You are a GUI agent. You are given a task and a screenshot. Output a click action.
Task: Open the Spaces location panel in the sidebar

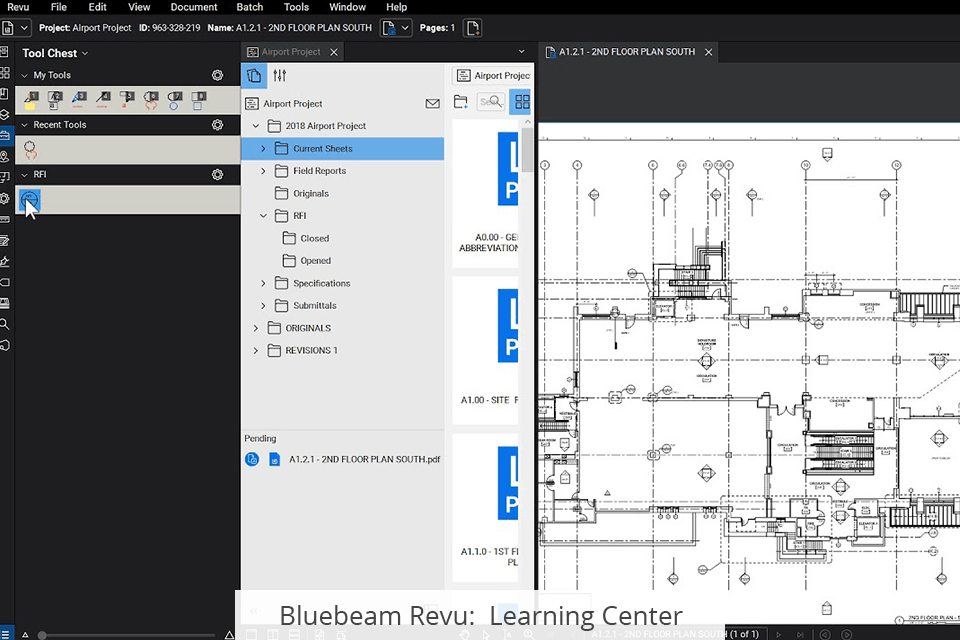pyautogui.click(x=4, y=156)
